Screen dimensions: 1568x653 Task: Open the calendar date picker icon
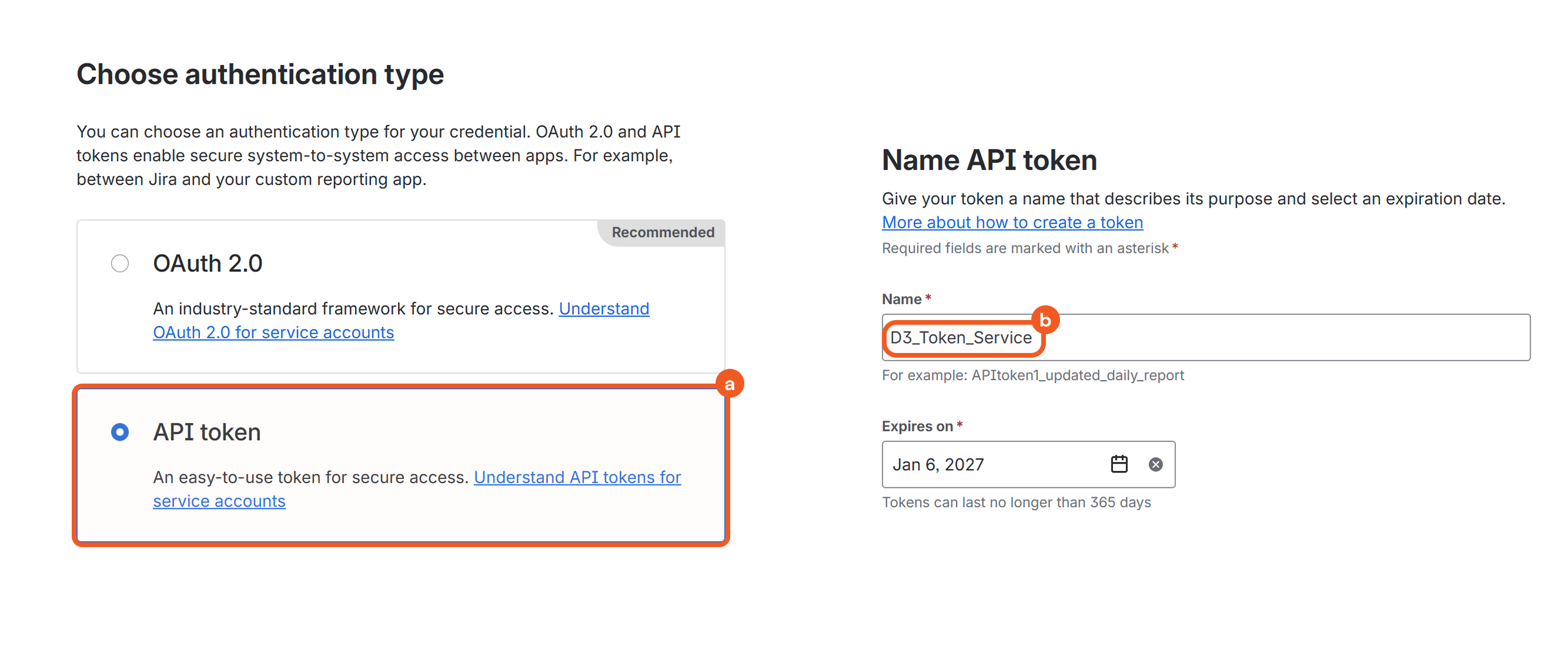tap(1119, 464)
